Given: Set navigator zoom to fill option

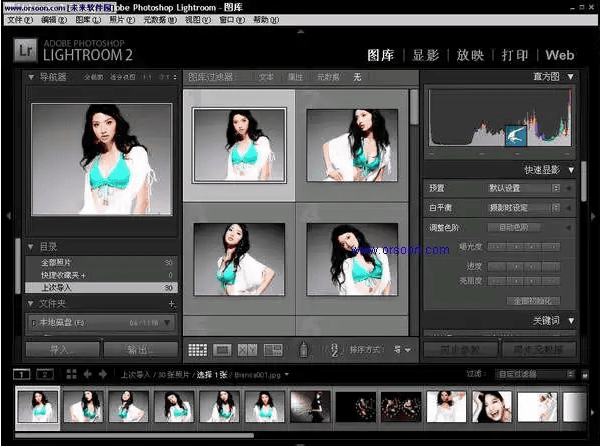Looking at the screenshot, I should click(122, 77).
